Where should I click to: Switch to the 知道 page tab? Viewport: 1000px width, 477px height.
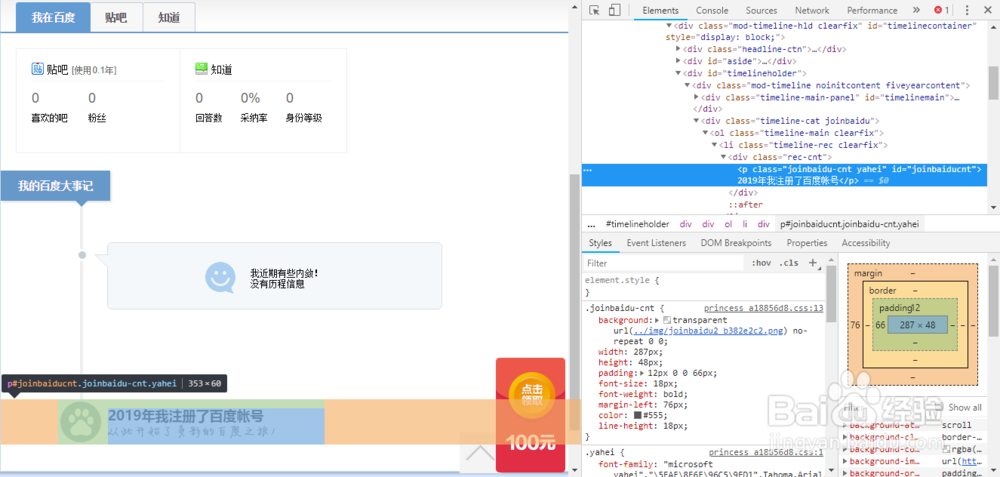169,17
